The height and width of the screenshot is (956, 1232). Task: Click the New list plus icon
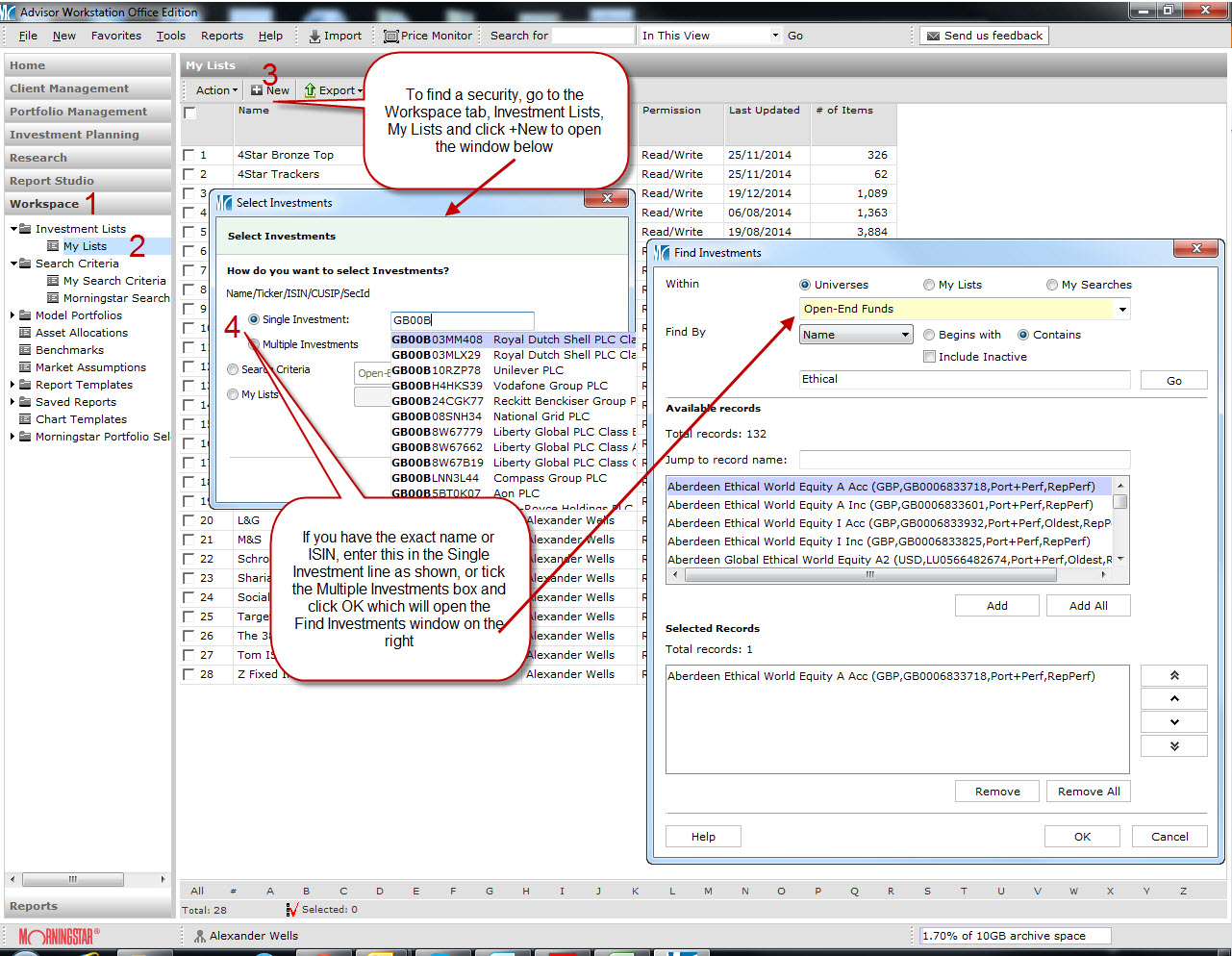pyautogui.click(x=257, y=90)
